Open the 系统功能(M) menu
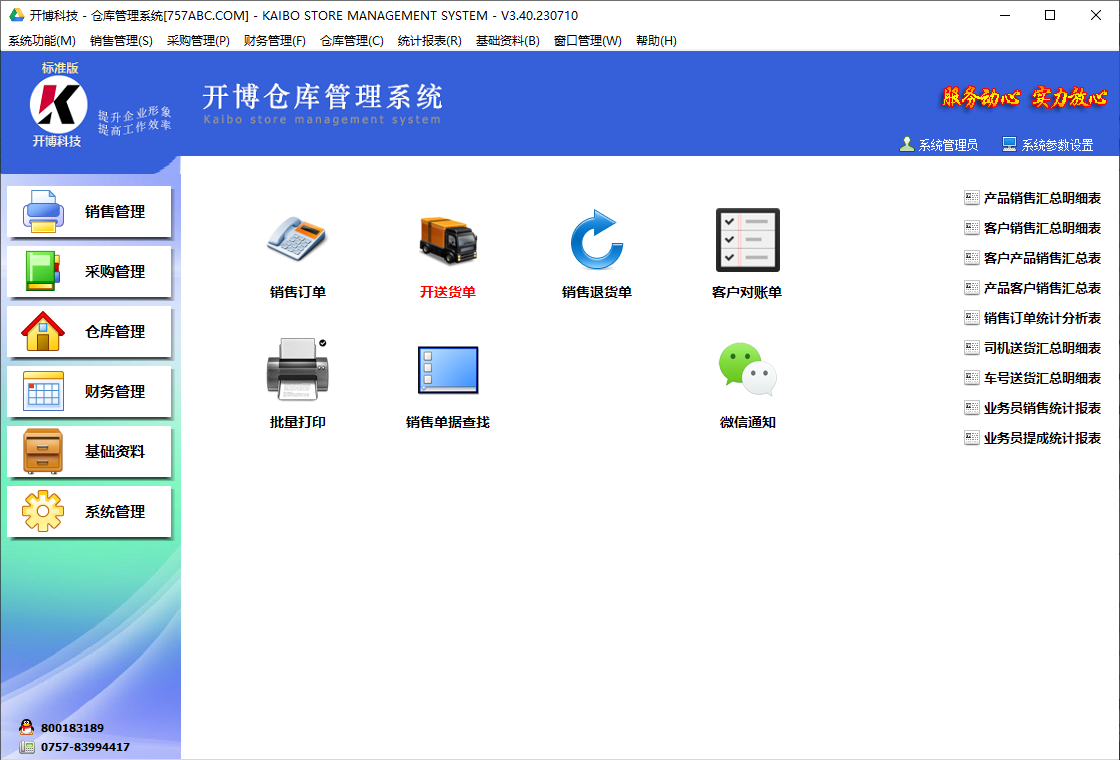Screen dimensions: 1120x760 pyautogui.click(x=42, y=41)
